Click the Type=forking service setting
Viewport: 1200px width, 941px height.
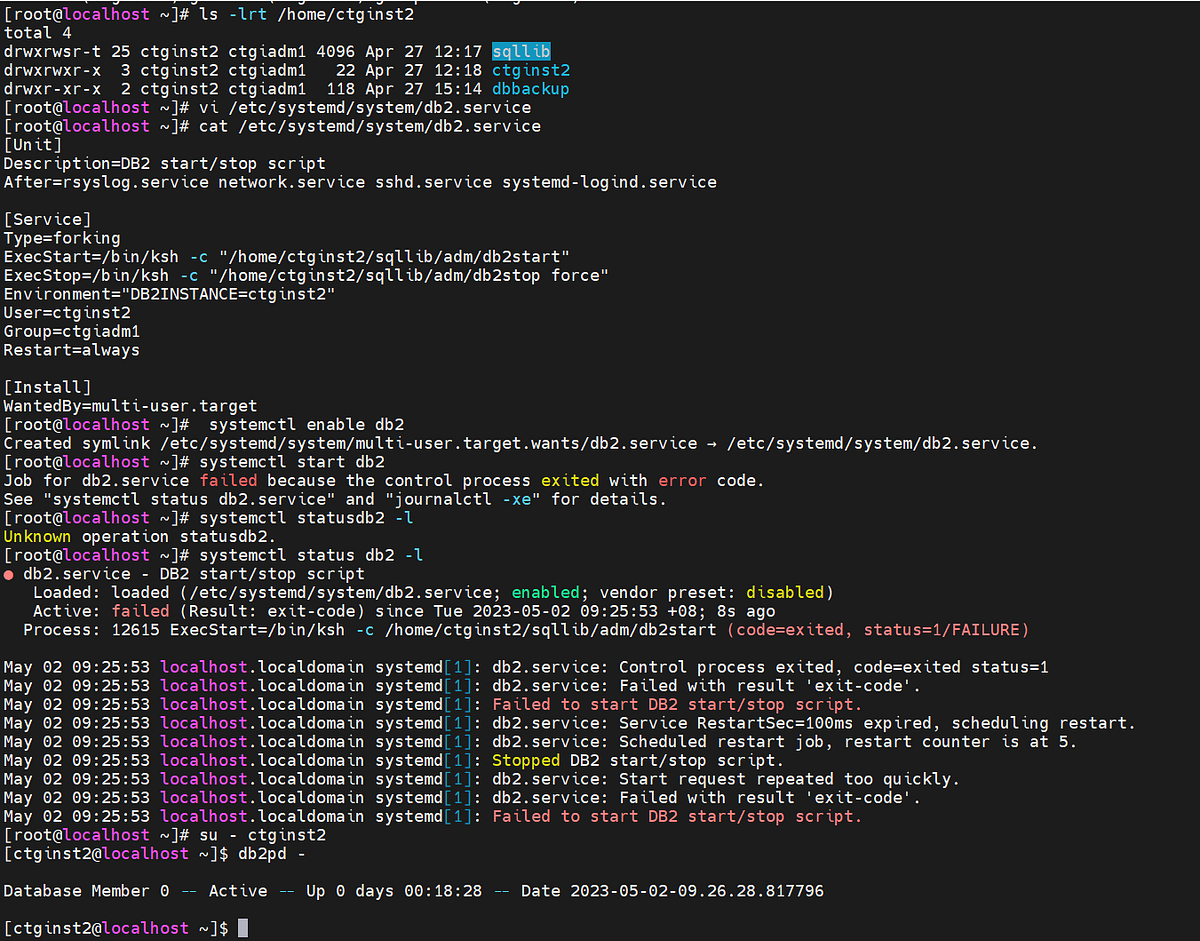[x=62, y=238]
